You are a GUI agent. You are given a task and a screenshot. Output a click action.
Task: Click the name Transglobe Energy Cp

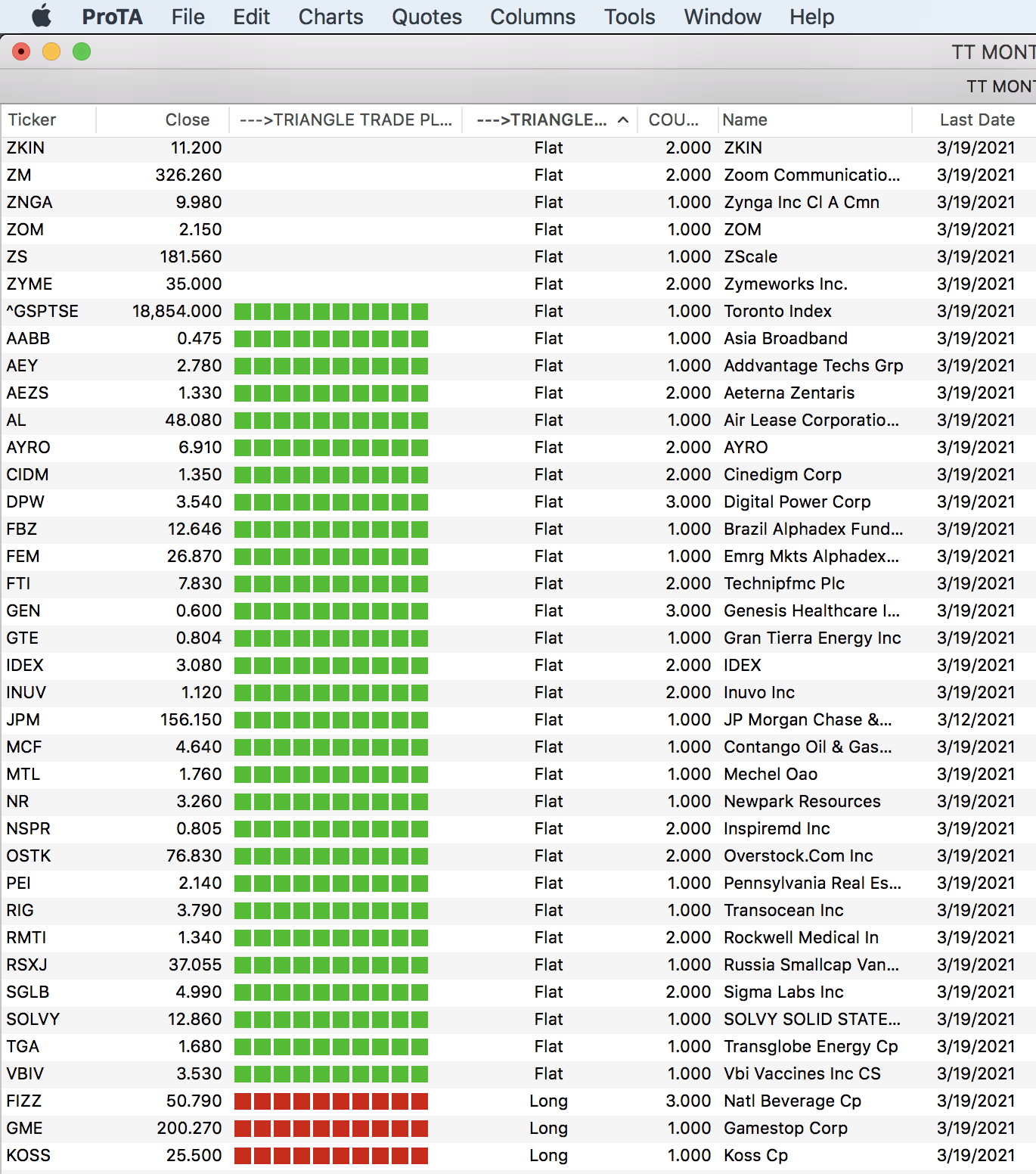coord(811,1047)
